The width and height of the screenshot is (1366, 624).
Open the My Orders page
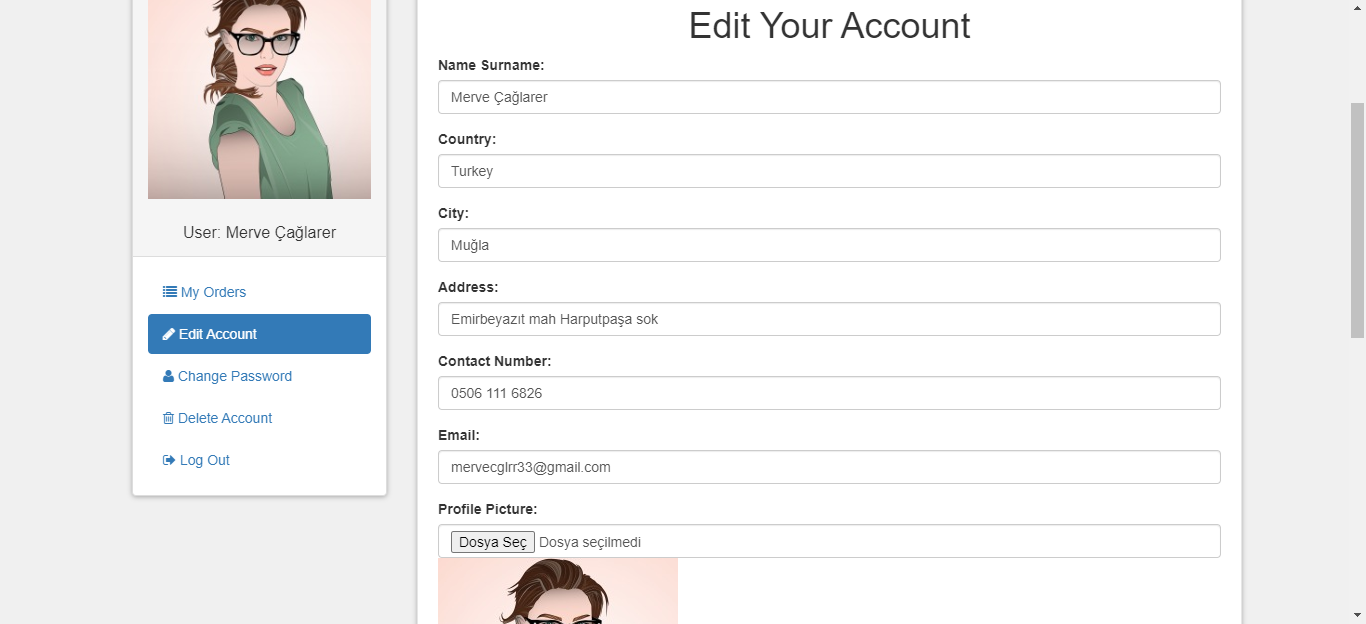point(212,291)
